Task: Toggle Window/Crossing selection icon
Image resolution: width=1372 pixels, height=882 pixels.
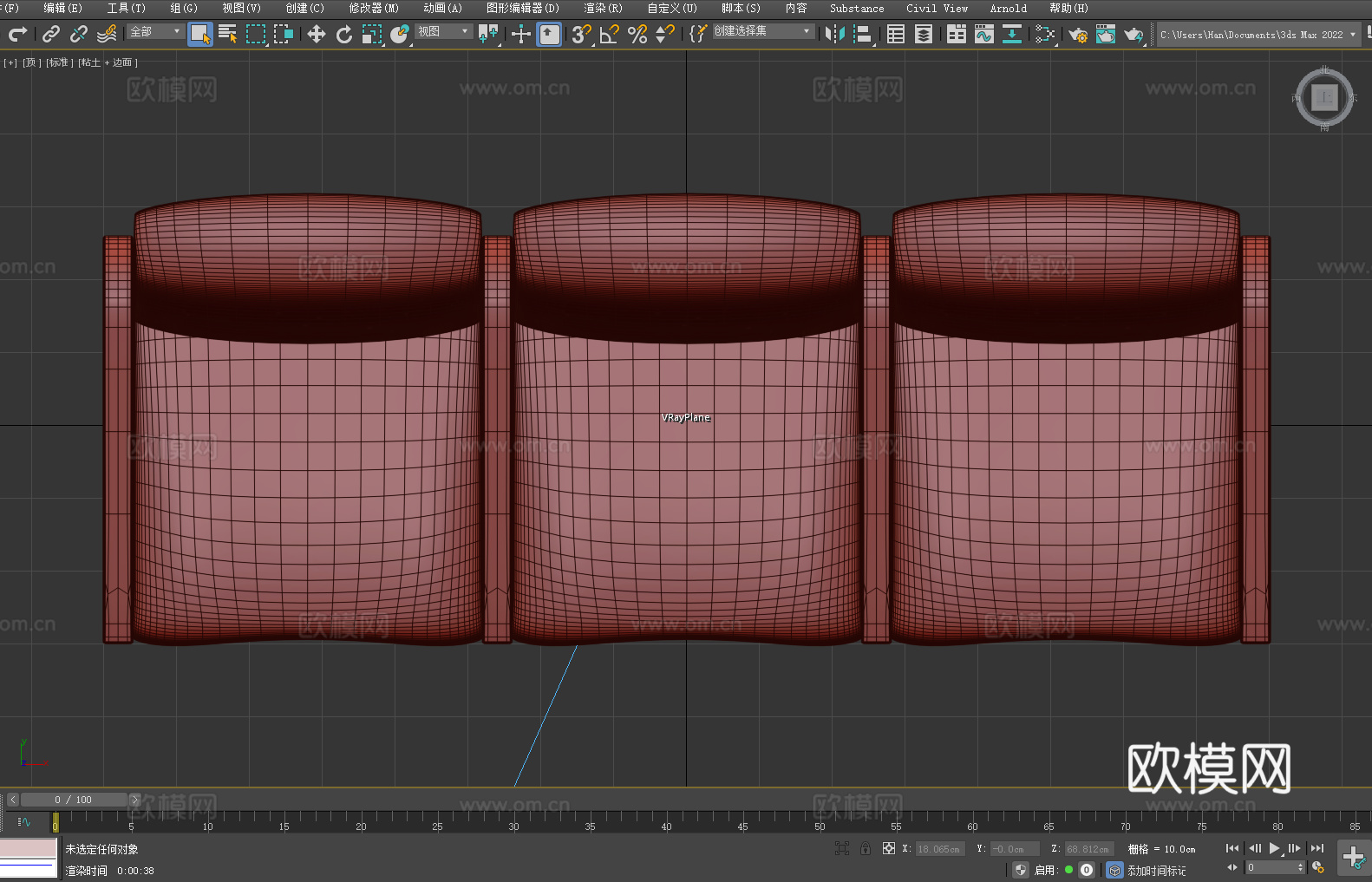Action: 284,34
